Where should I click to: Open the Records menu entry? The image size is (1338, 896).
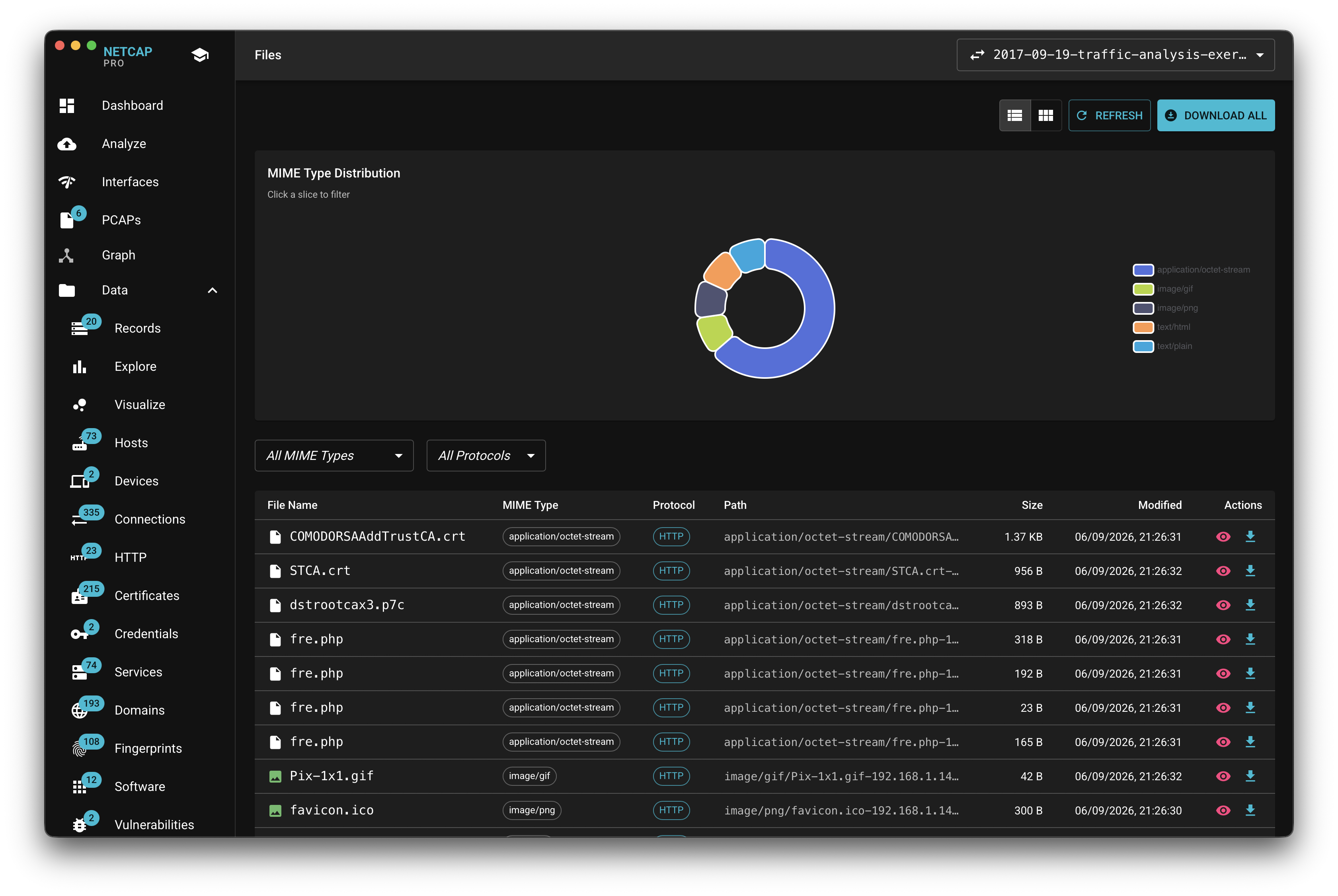(x=138, y=329)
